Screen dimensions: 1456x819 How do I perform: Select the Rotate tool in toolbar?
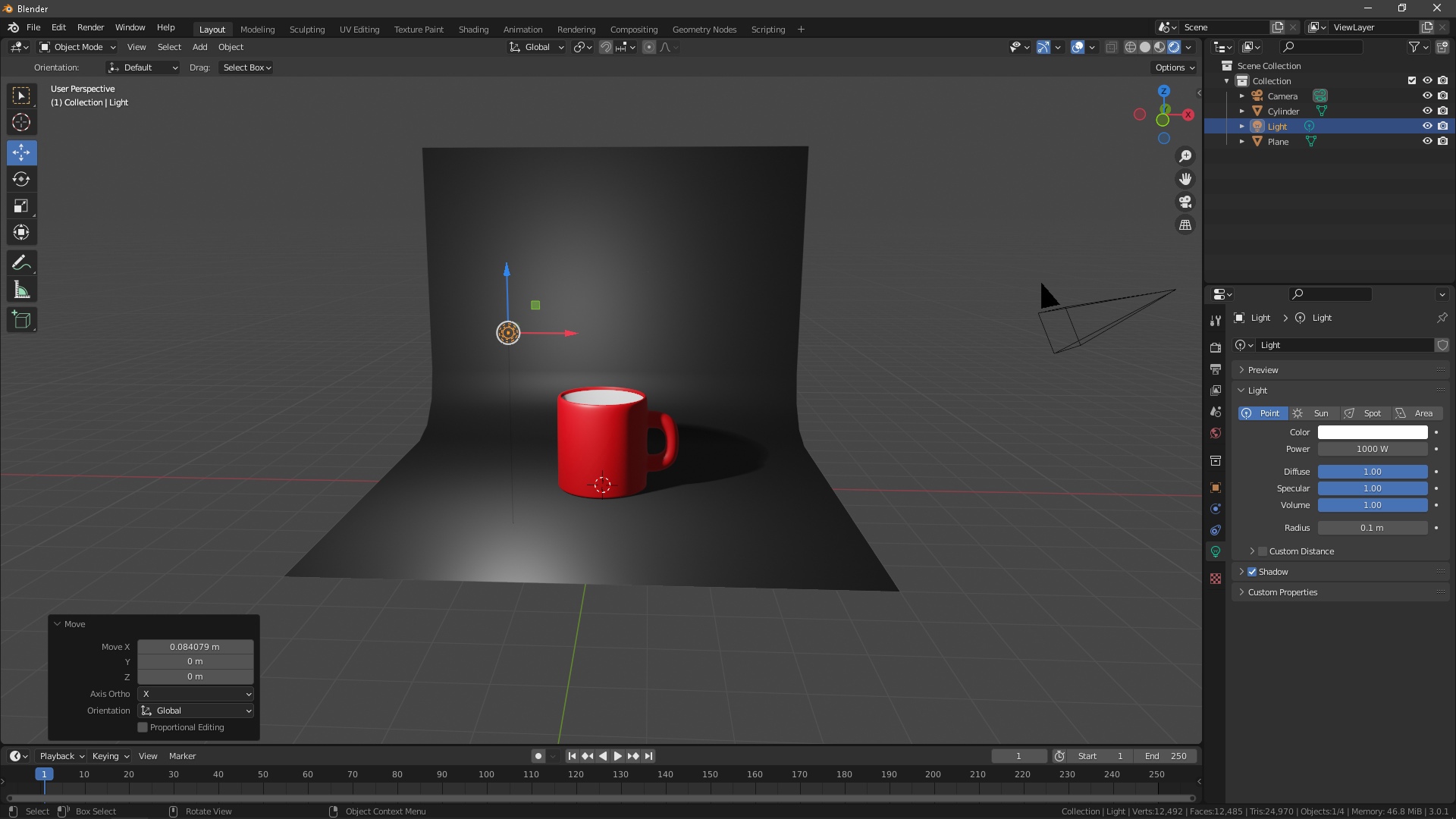click(21, 180)
